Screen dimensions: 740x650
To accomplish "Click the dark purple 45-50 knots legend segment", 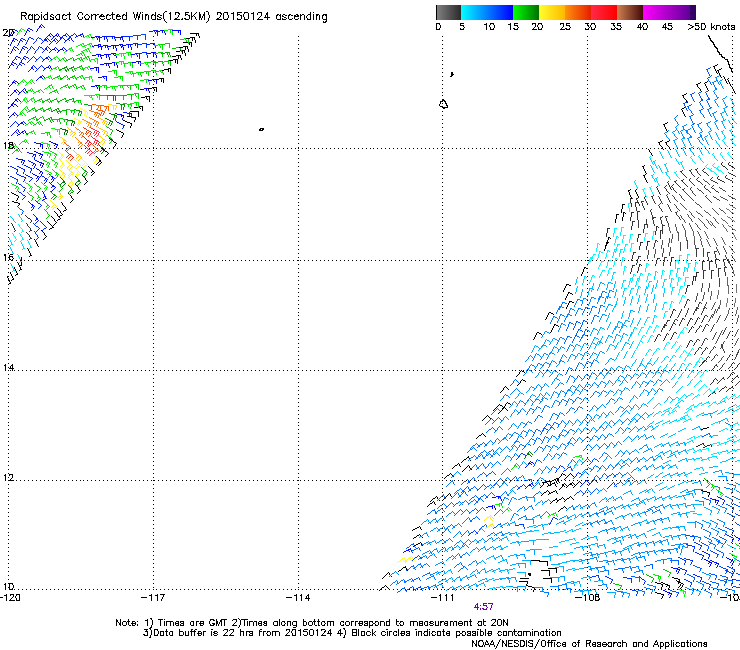I will pos(682,12).
